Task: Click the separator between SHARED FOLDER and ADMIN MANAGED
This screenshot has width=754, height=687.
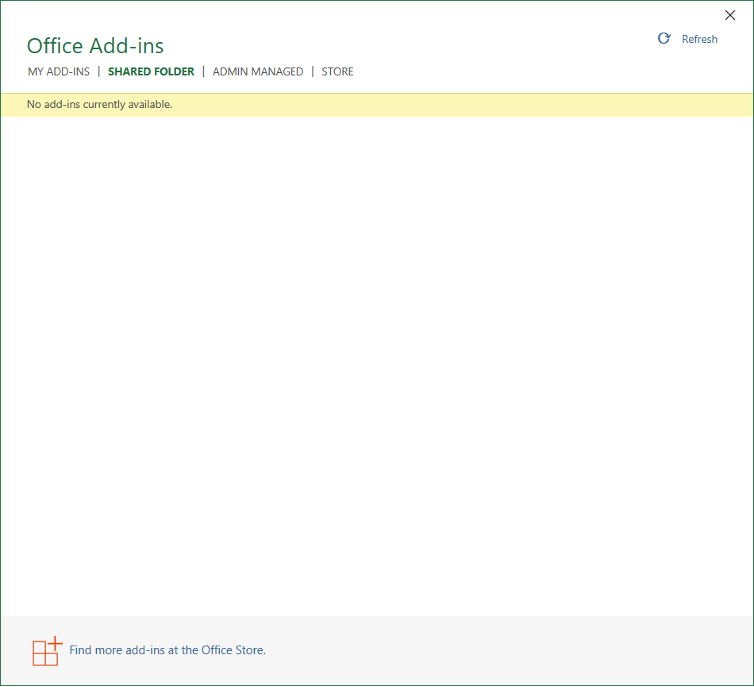Action: coord(204,72)
